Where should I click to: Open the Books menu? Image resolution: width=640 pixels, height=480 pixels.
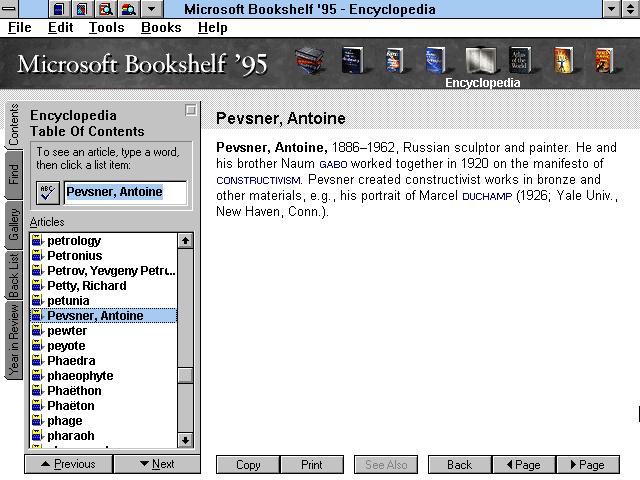[161, 27]
